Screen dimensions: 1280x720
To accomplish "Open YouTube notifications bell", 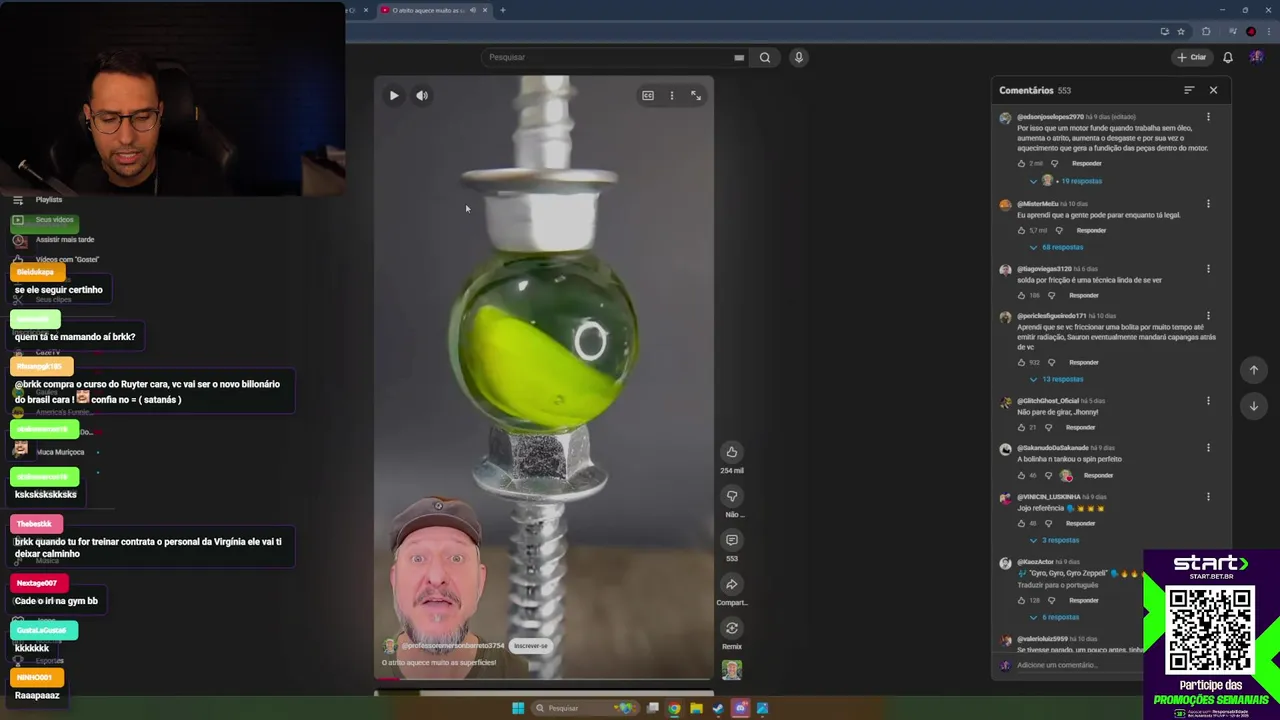I will [1228, 57].
